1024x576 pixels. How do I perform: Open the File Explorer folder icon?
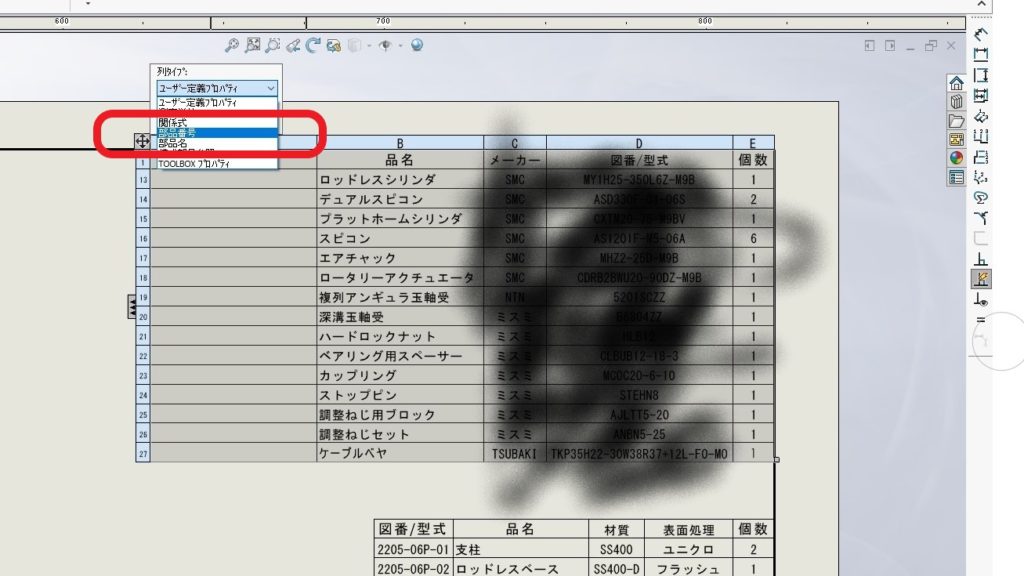956,121
